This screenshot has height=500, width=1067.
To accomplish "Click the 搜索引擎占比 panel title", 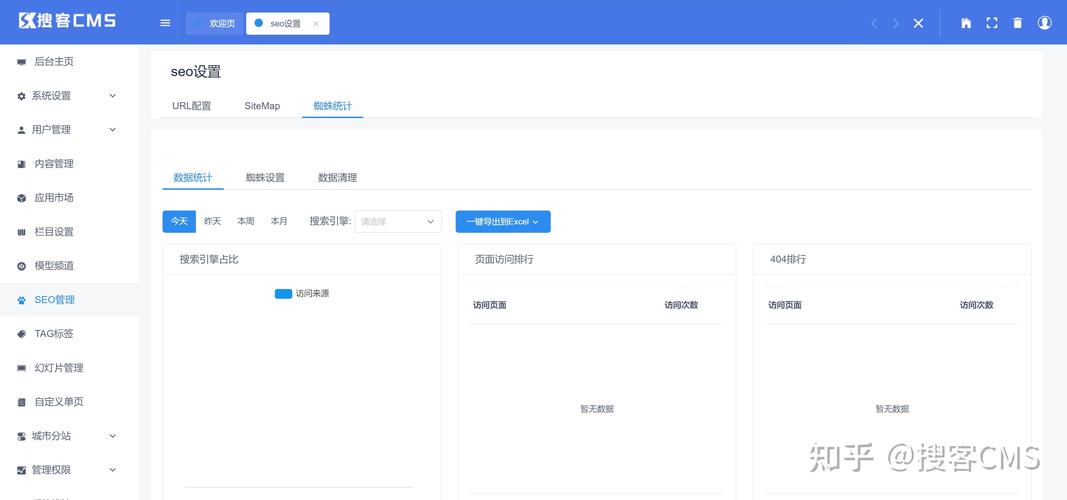I will (209, 260).
